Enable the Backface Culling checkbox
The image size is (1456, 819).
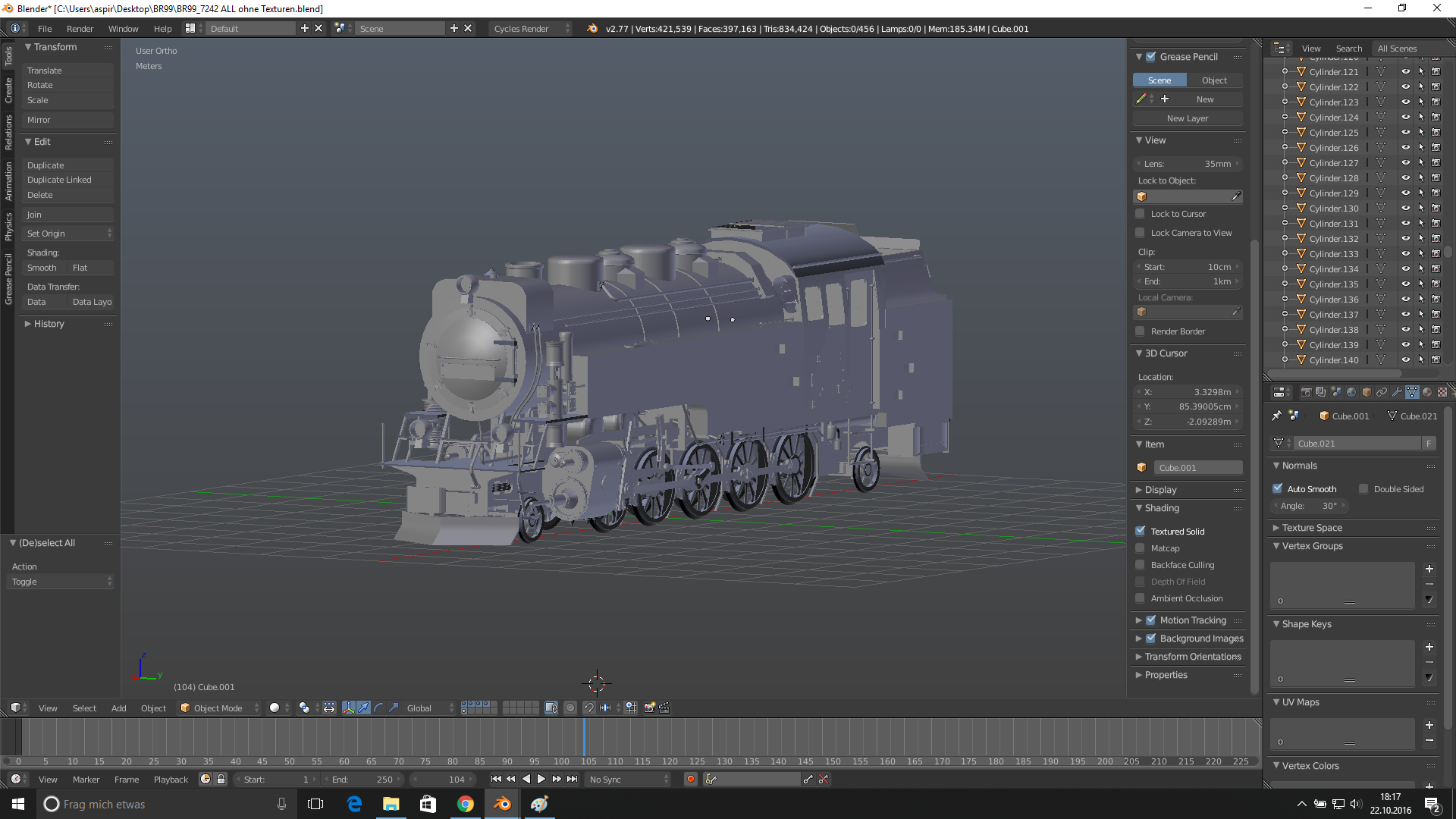pos(1140,565)
